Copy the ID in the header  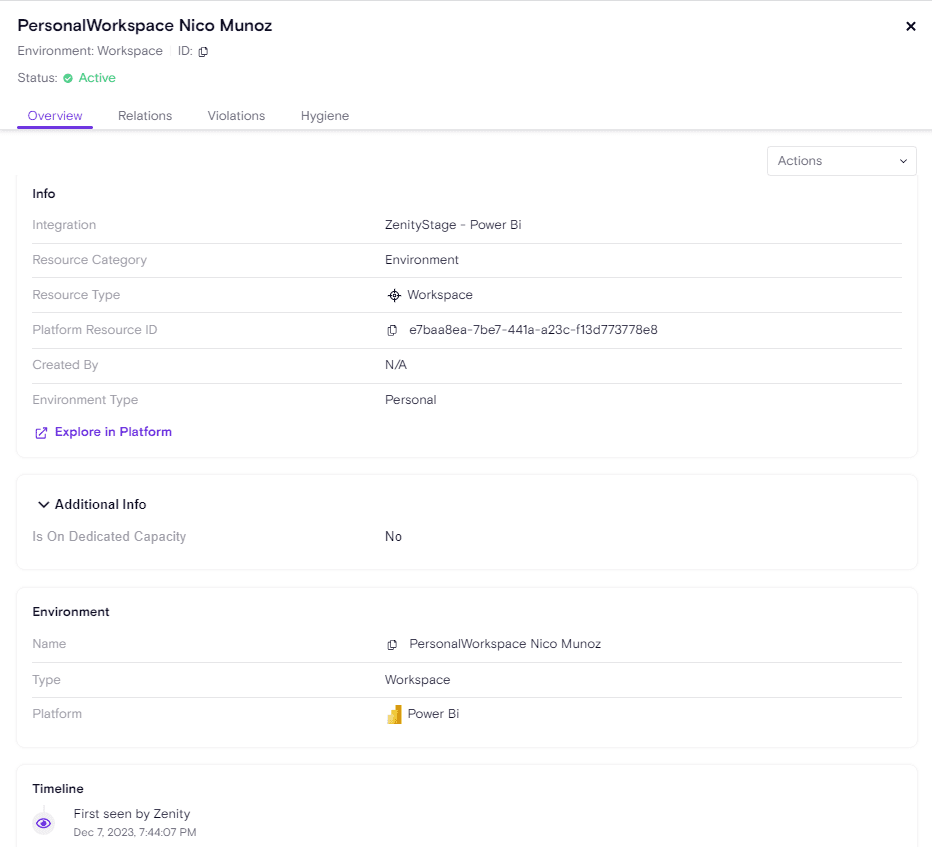point(203,52)
